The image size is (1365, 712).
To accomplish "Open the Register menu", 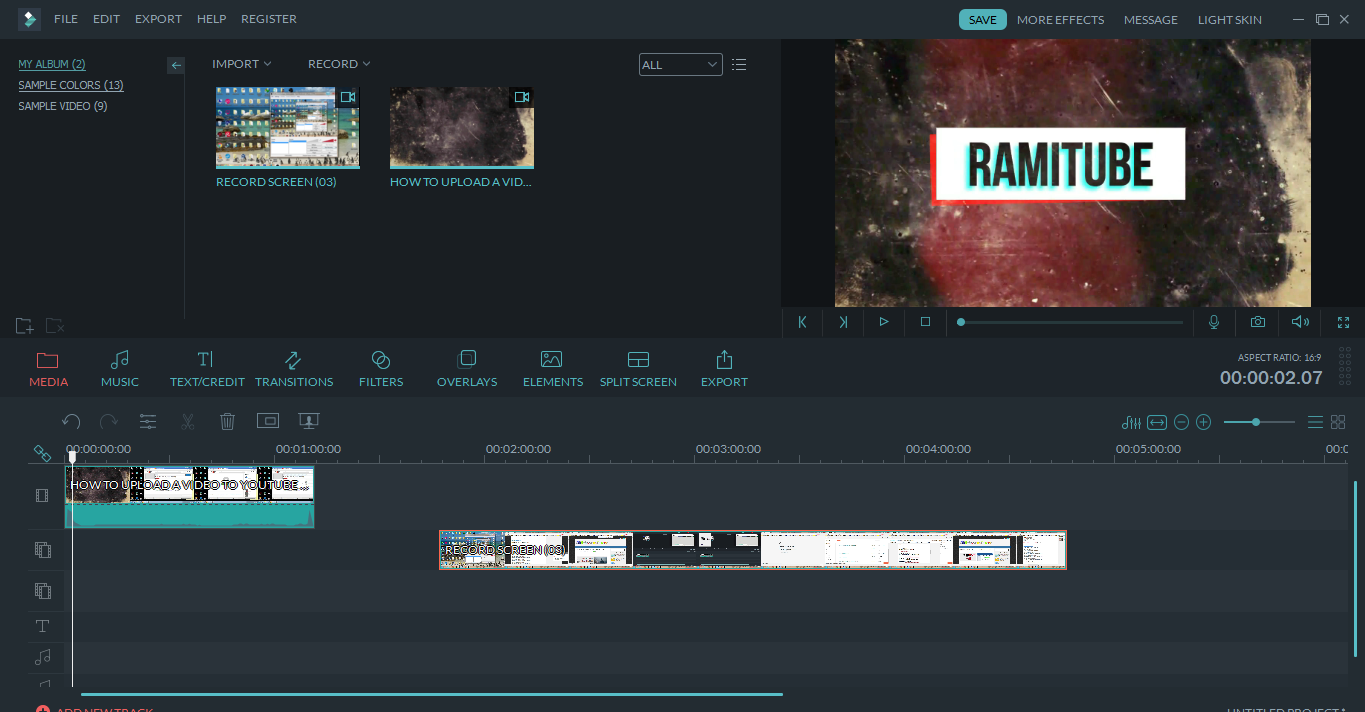I will click(x=269, y=19).
